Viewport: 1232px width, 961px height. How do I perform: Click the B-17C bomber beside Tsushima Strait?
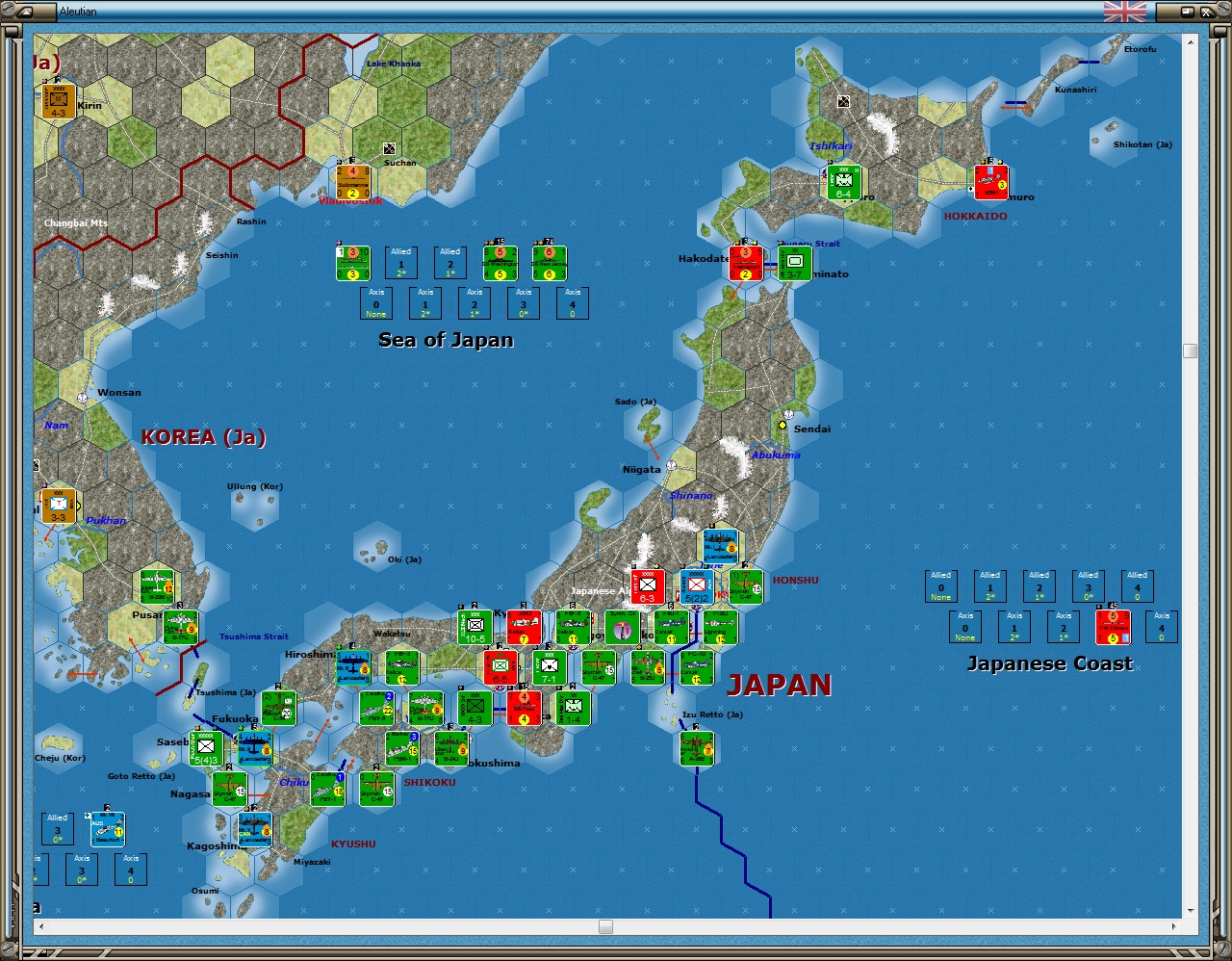[180, 627]
